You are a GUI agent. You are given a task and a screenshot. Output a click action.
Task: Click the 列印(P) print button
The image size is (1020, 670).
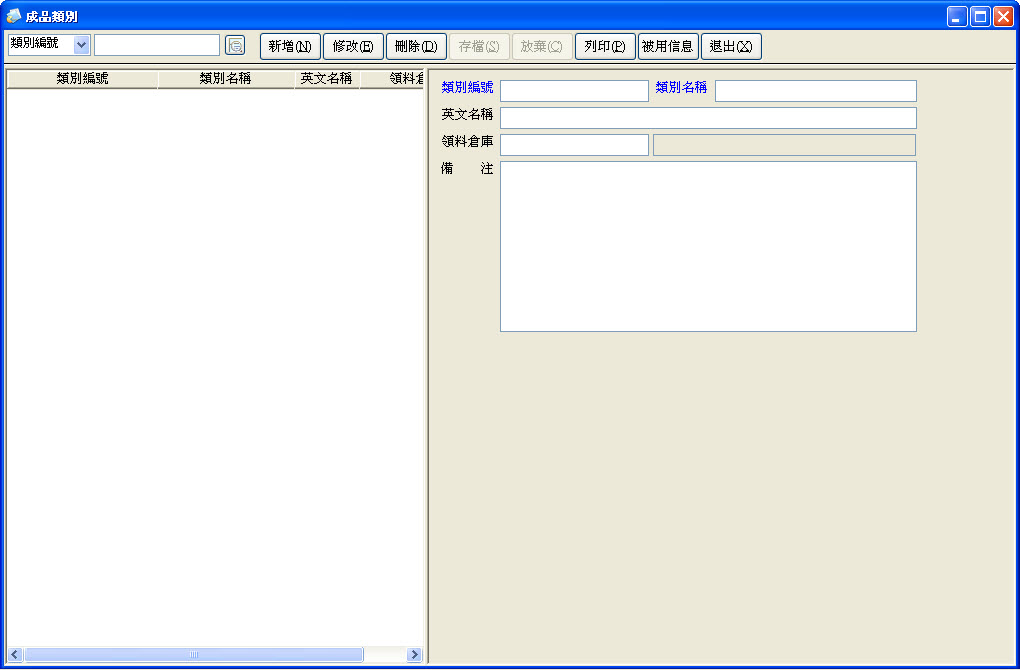coord(605,46)
